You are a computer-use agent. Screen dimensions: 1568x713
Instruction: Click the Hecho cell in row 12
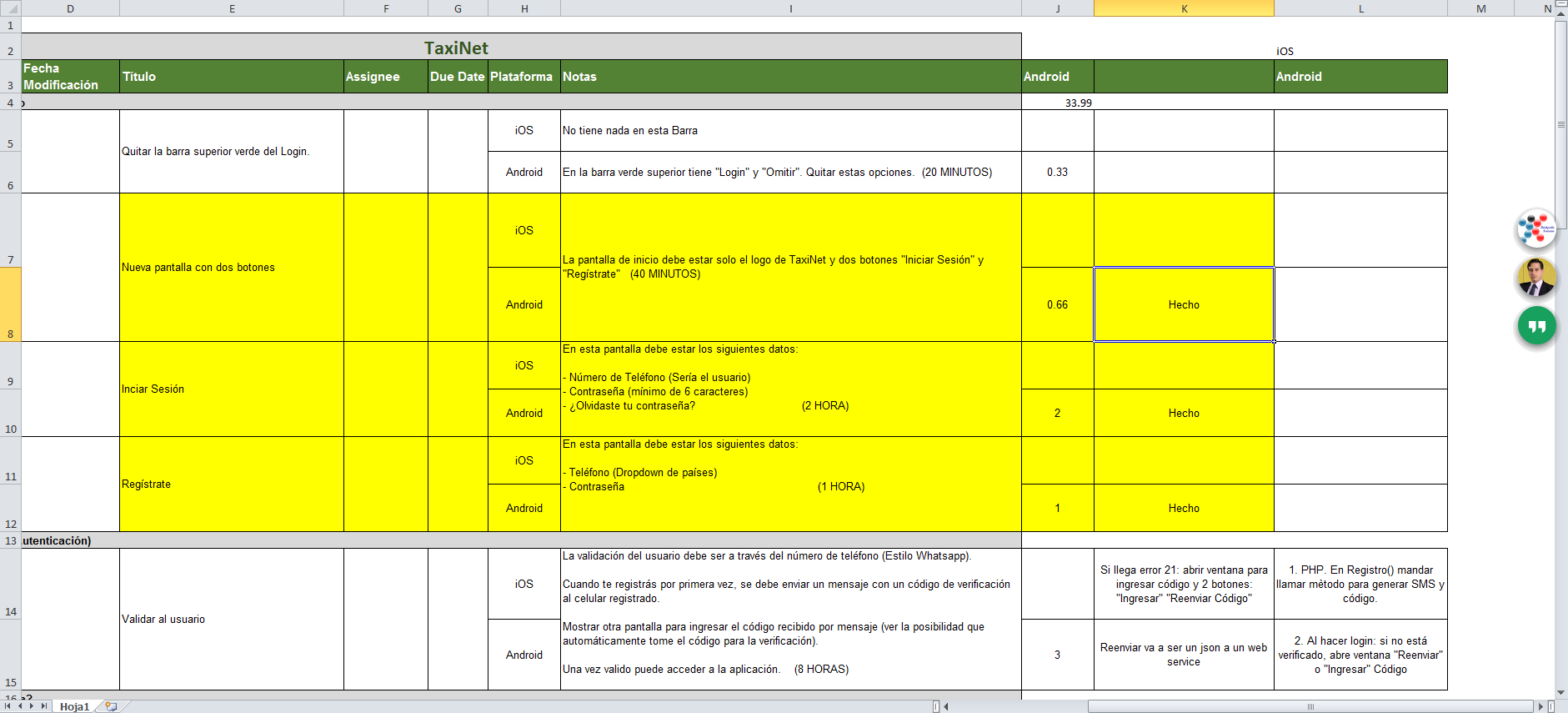pyautogui.click(x=1184, y=508)
